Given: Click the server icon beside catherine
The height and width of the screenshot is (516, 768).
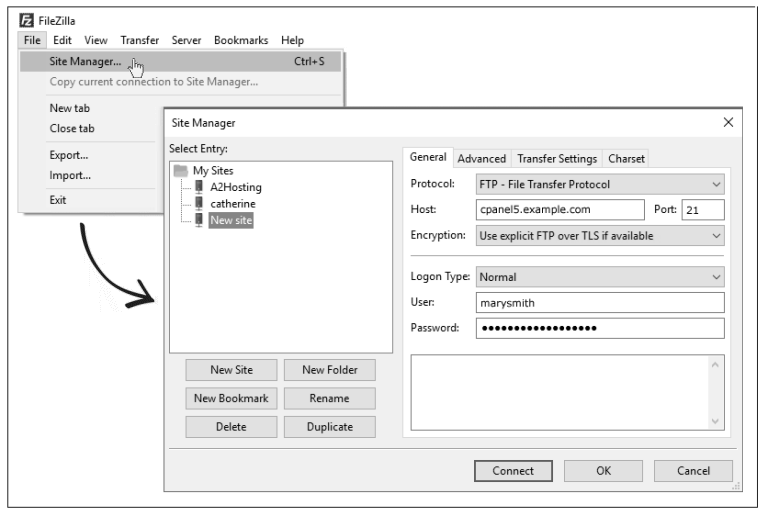Looking at the screenshot, I should pos(199,202).
